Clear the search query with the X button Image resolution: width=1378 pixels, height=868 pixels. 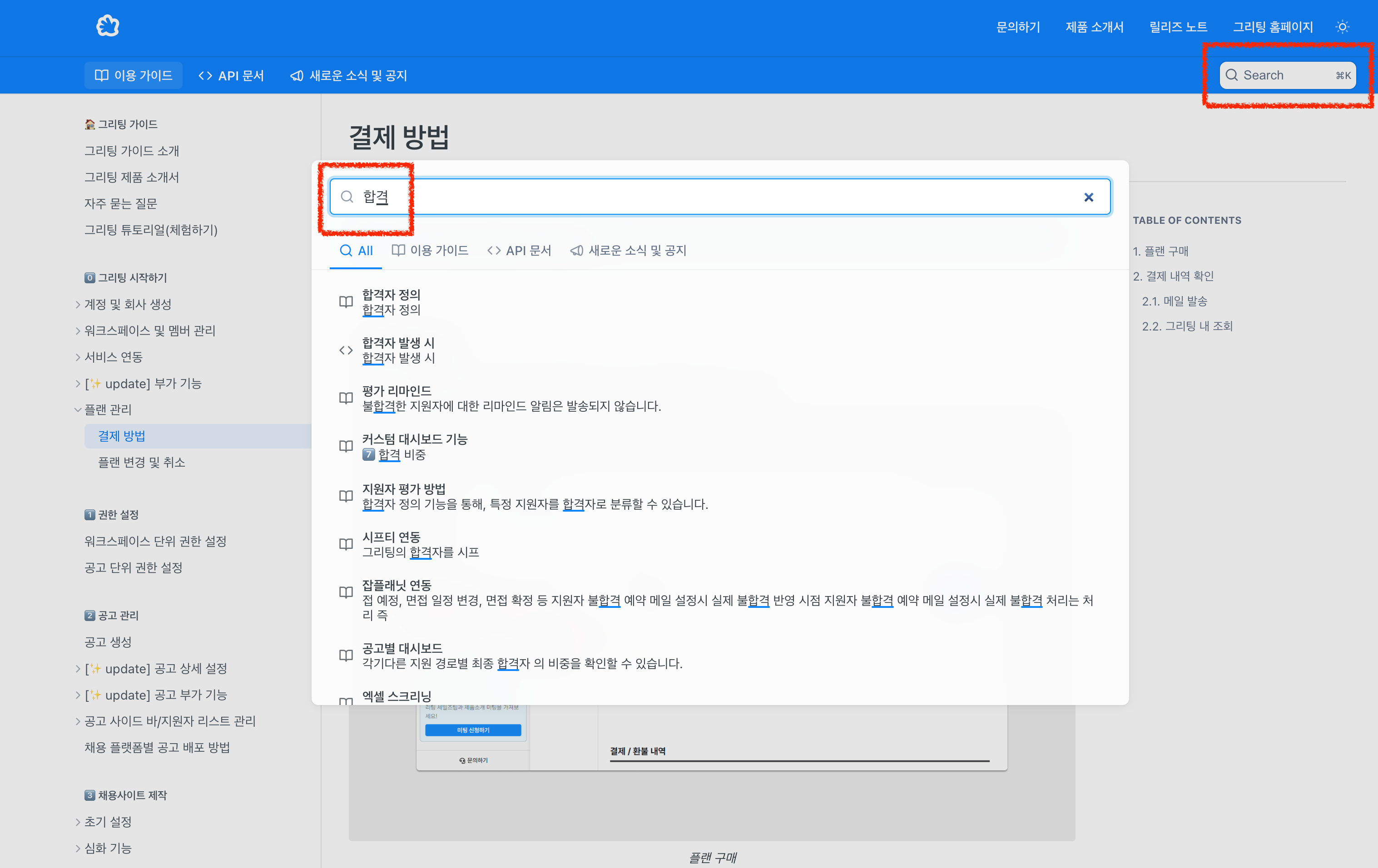point(1088,197)
